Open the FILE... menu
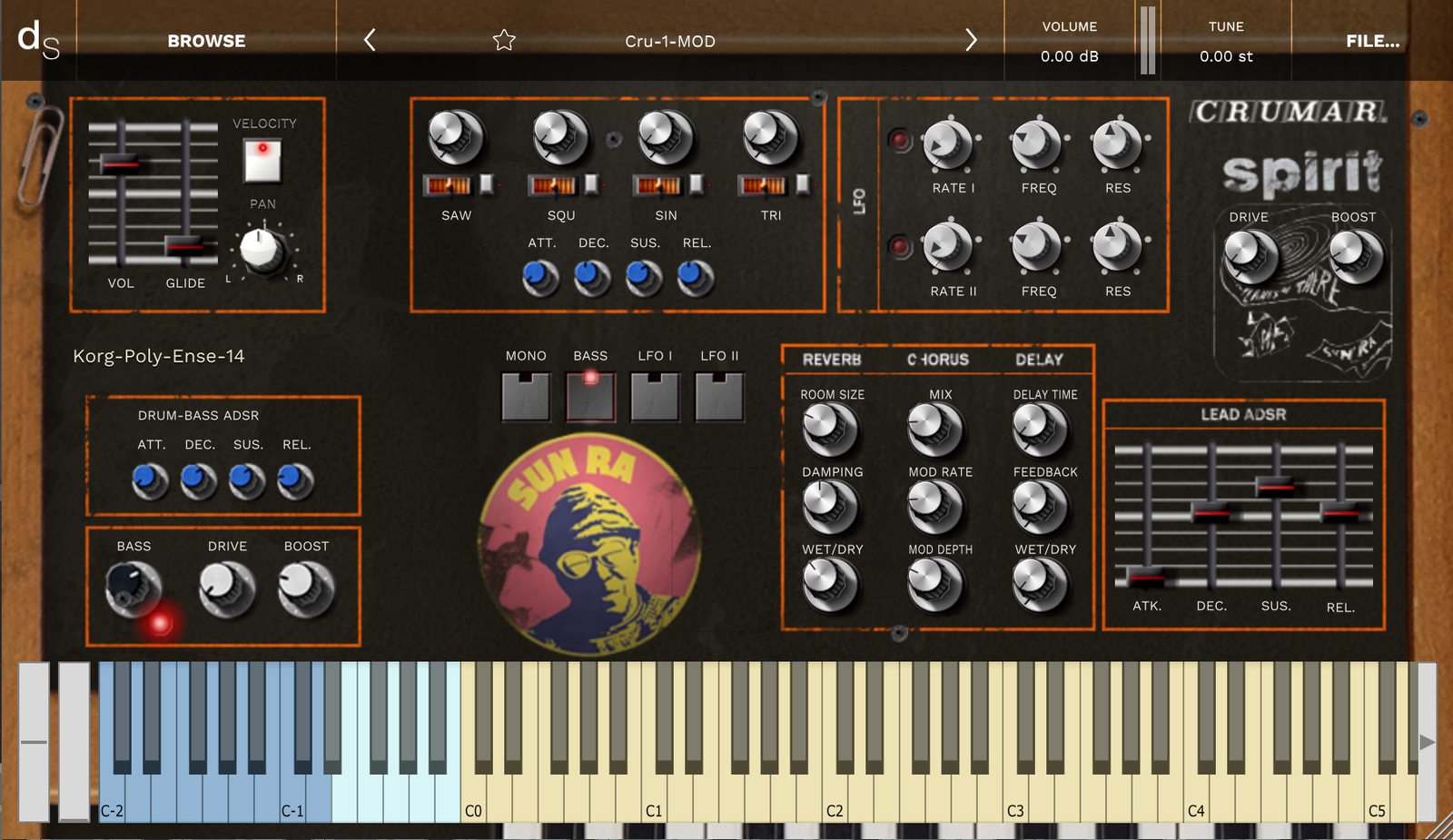1453x840 pixels. (x=1372, y=41)
